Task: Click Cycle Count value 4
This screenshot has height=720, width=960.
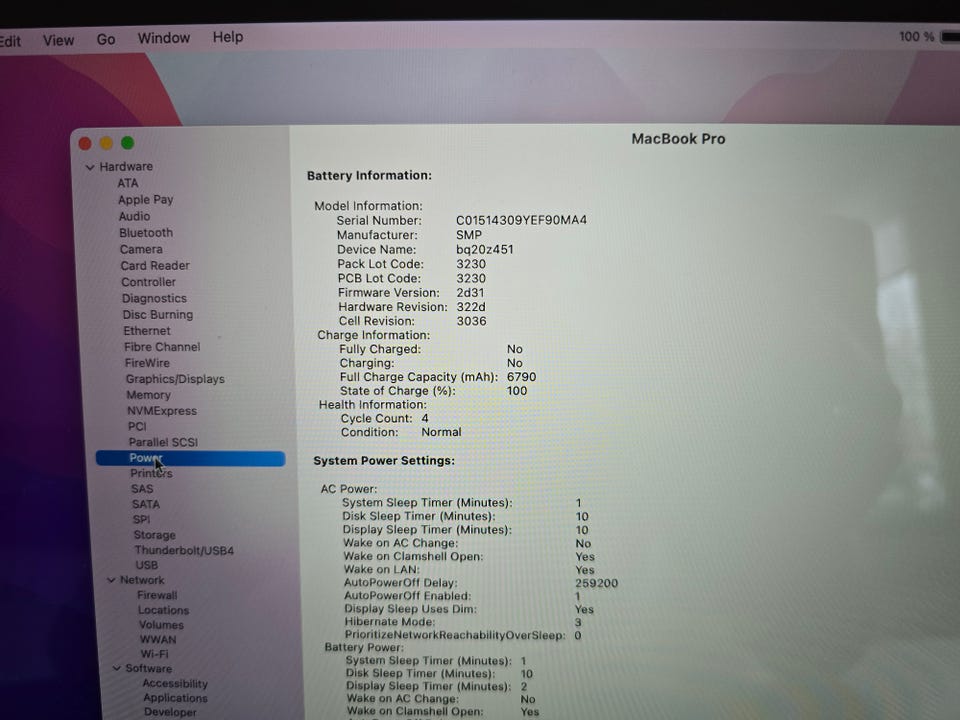Action: tap(425, 418)
